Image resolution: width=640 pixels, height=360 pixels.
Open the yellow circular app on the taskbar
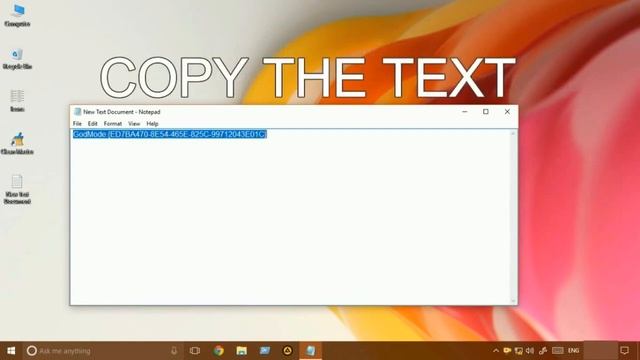[287, 351]
